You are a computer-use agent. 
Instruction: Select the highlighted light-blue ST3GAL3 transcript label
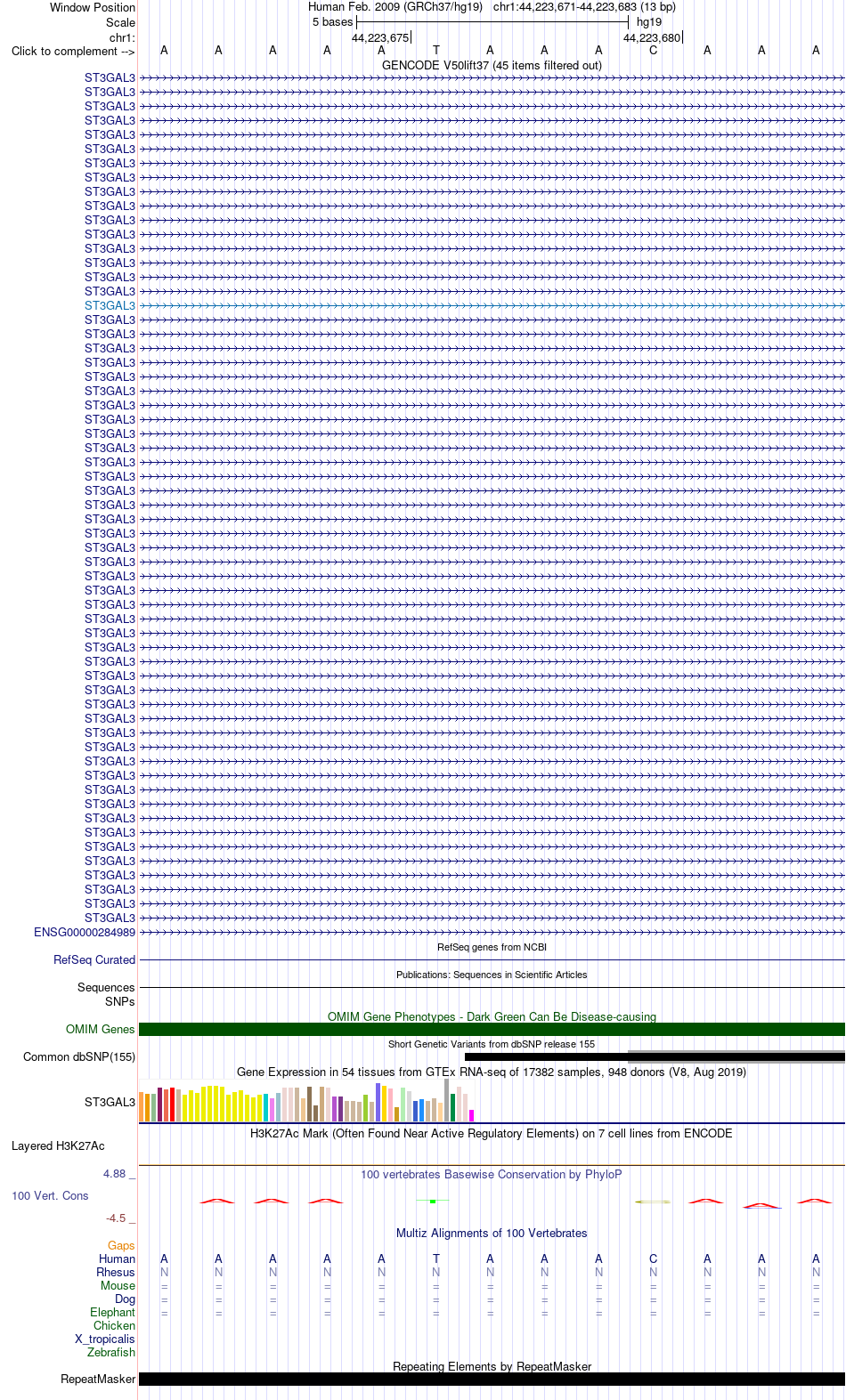pyautogui.click(x=110, y=305)
